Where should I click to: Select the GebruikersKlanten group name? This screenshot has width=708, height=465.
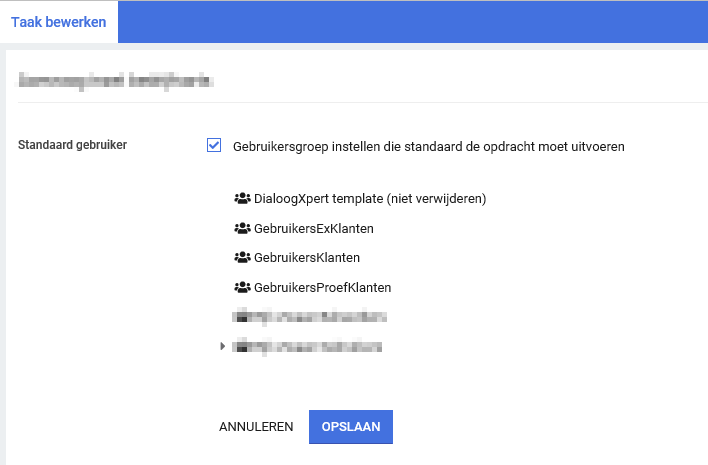[307, 258]
